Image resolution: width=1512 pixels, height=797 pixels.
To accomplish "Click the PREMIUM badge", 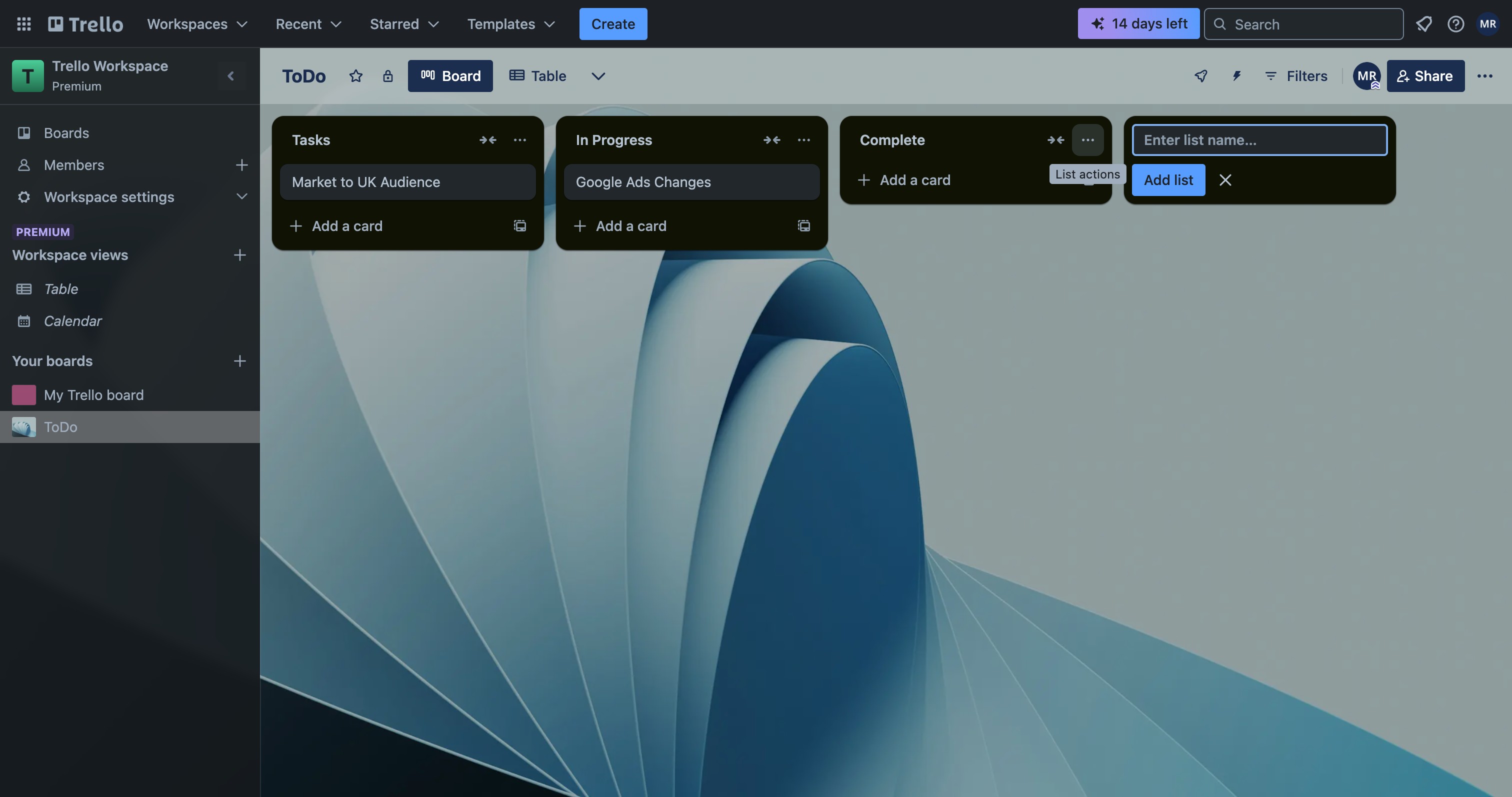I will click(x=43, y=232).
